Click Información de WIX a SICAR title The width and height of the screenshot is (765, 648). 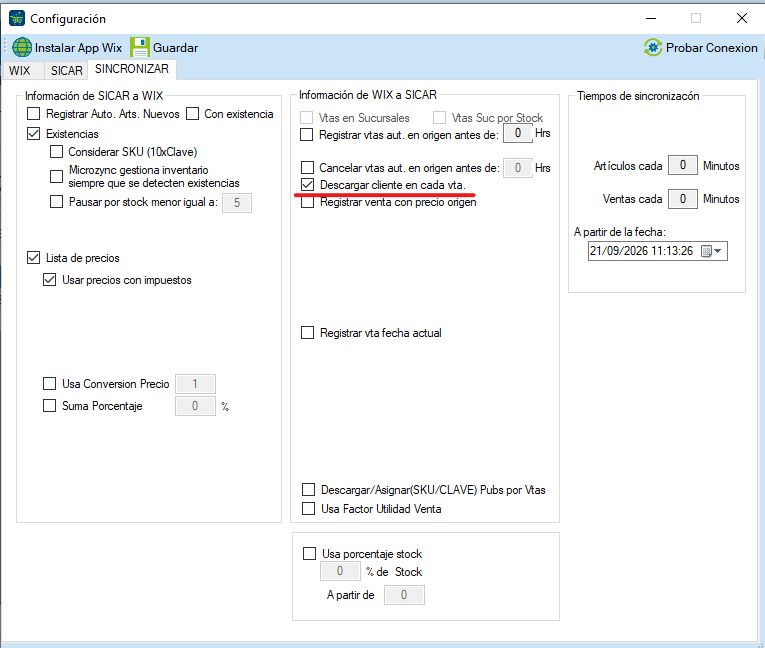(368, 95)
